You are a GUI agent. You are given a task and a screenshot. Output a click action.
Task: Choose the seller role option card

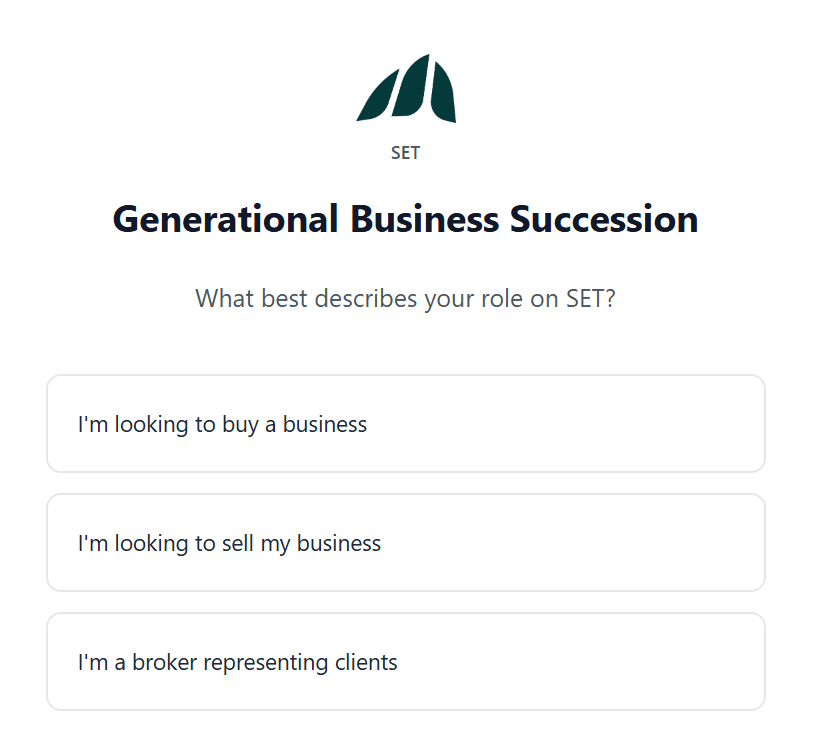pos(406,543)
